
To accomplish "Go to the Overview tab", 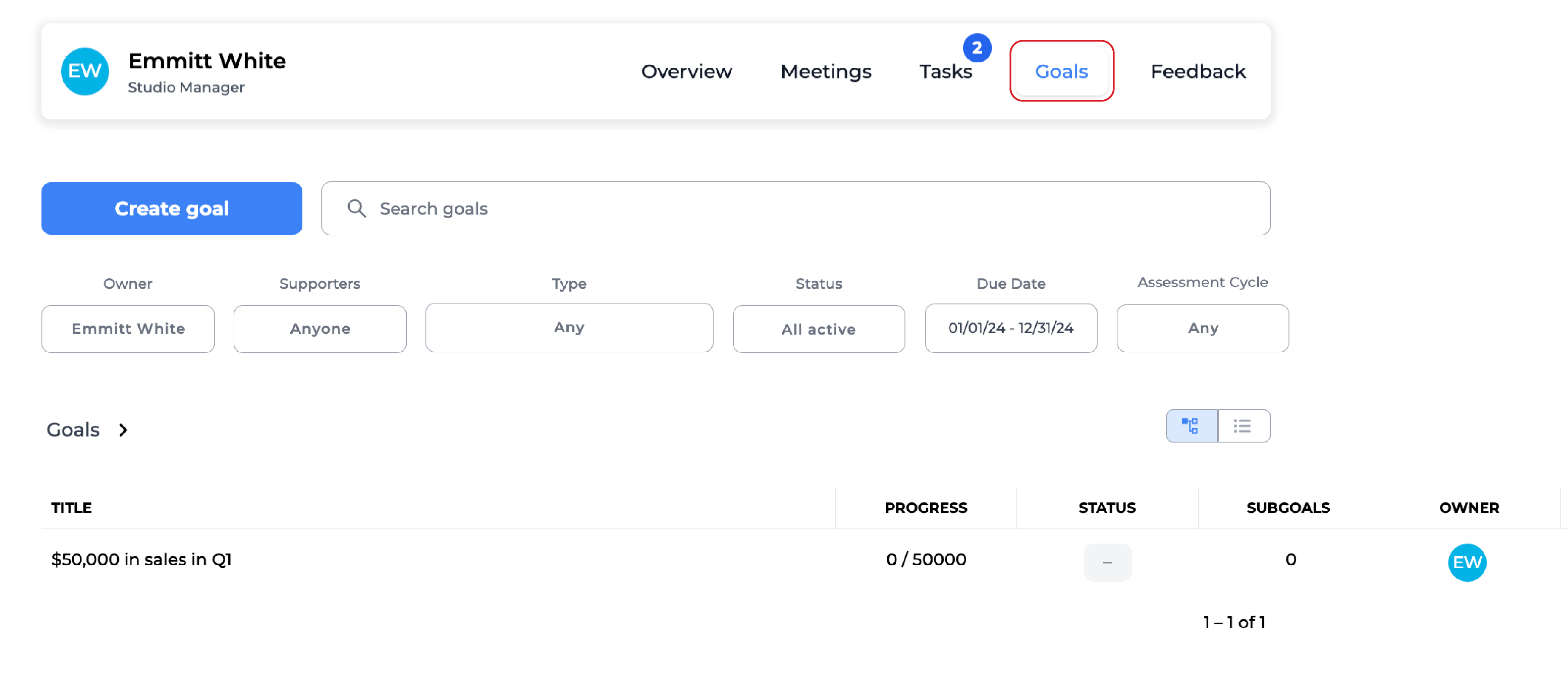I will [686, 71].
